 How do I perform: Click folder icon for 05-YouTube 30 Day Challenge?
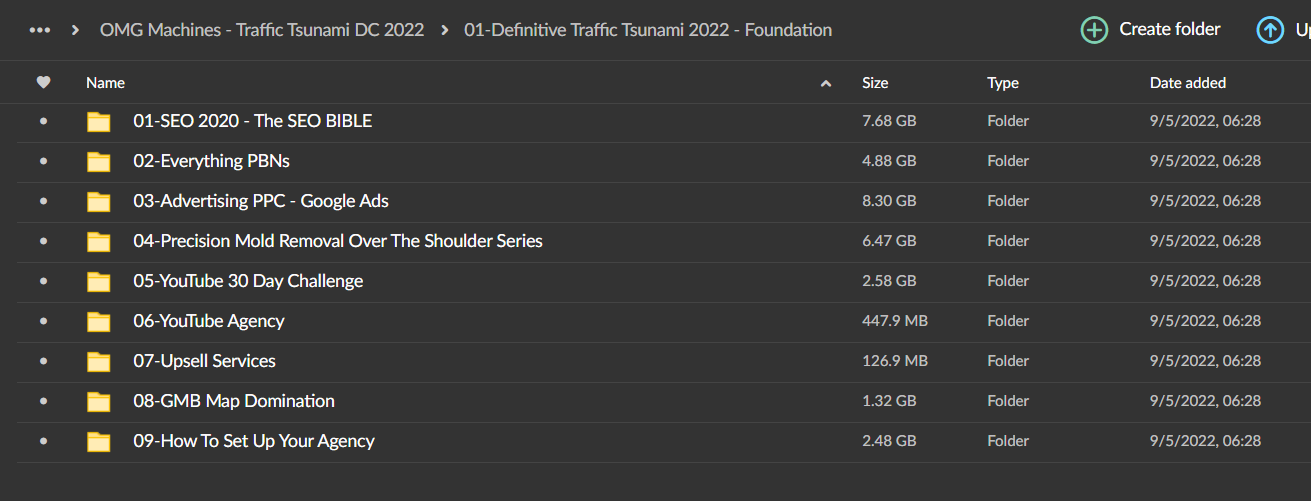point(98,281)
